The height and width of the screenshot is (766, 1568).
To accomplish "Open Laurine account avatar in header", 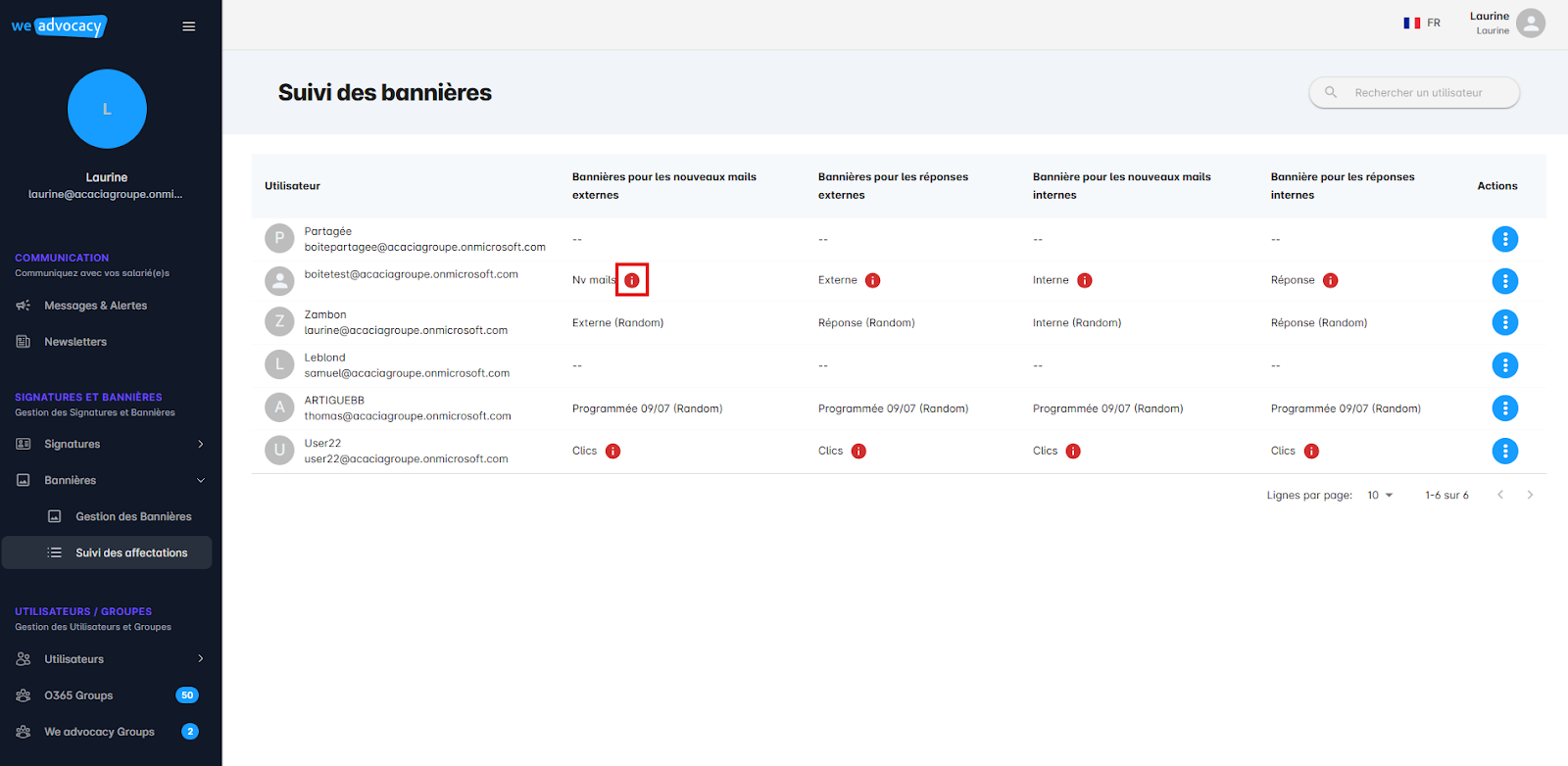I will [1531, 23].
